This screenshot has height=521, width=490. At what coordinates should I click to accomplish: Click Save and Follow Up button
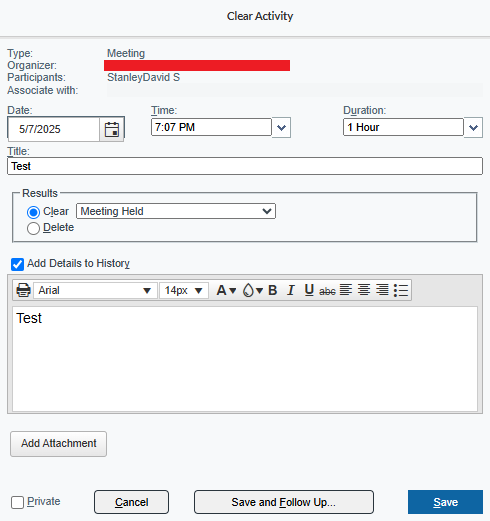coord(284,502)
